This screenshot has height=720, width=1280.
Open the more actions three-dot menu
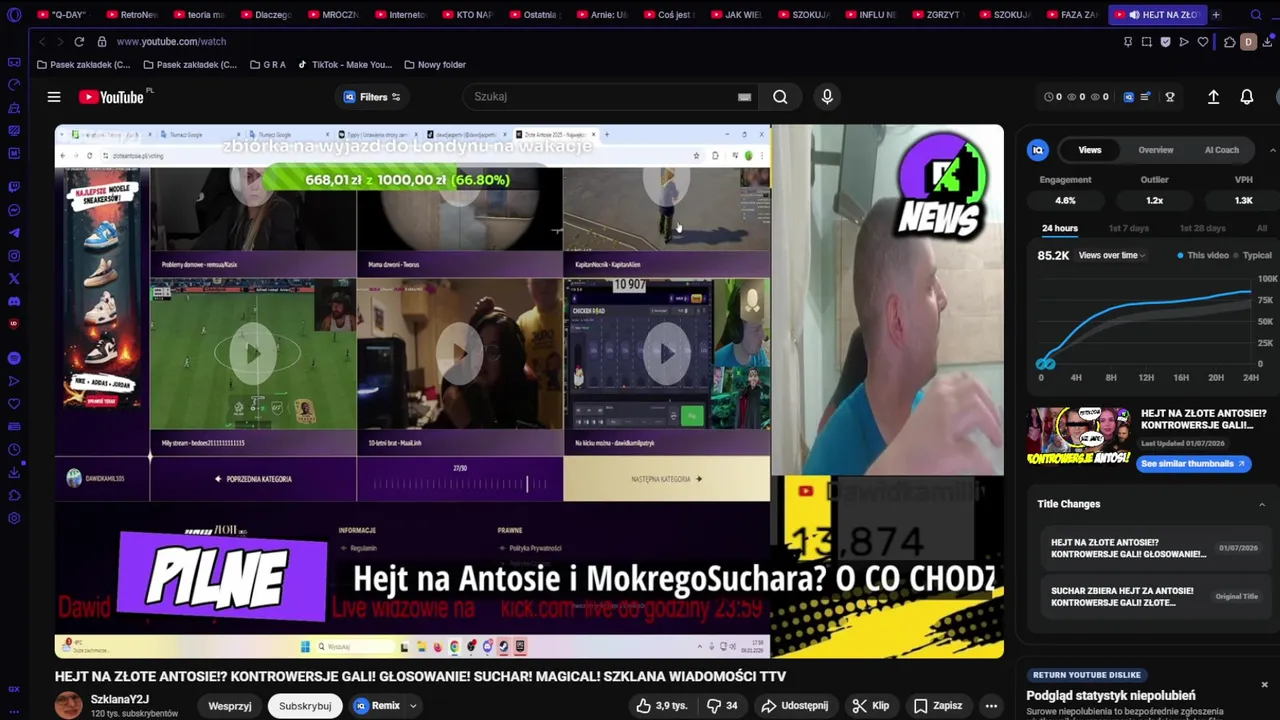[991, 706]
